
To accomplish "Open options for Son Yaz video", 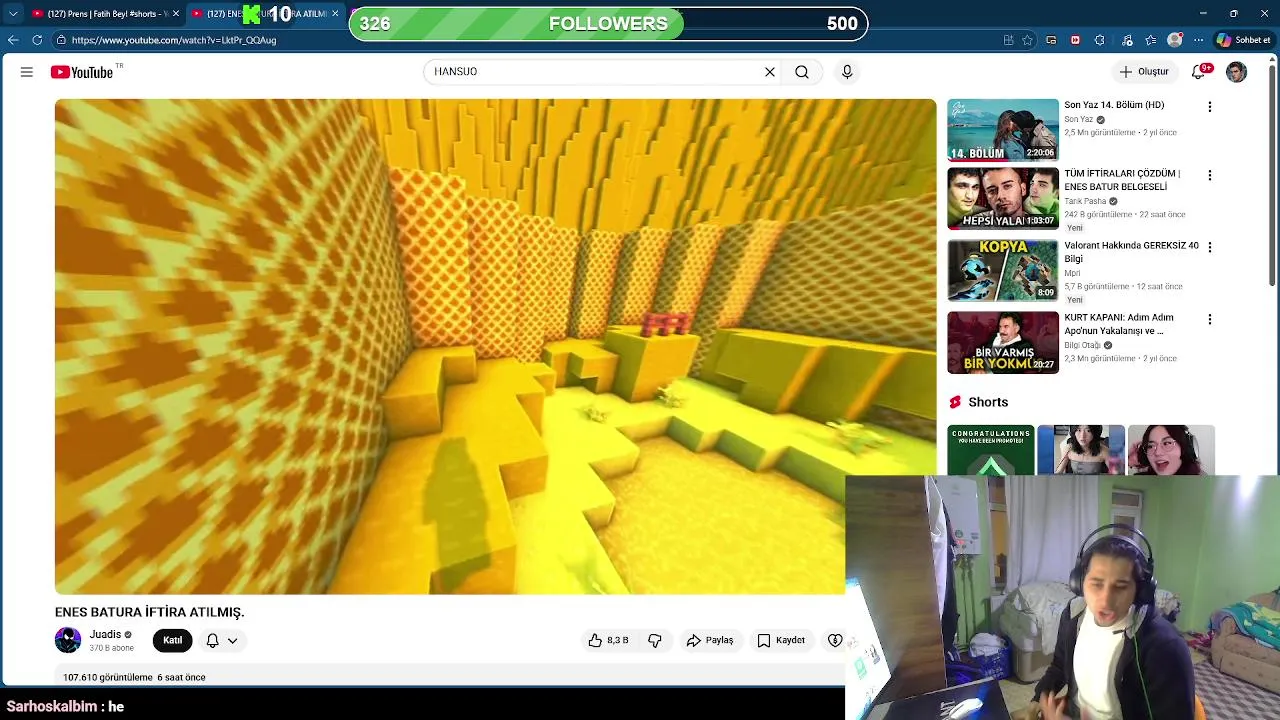I will 1210,107.
